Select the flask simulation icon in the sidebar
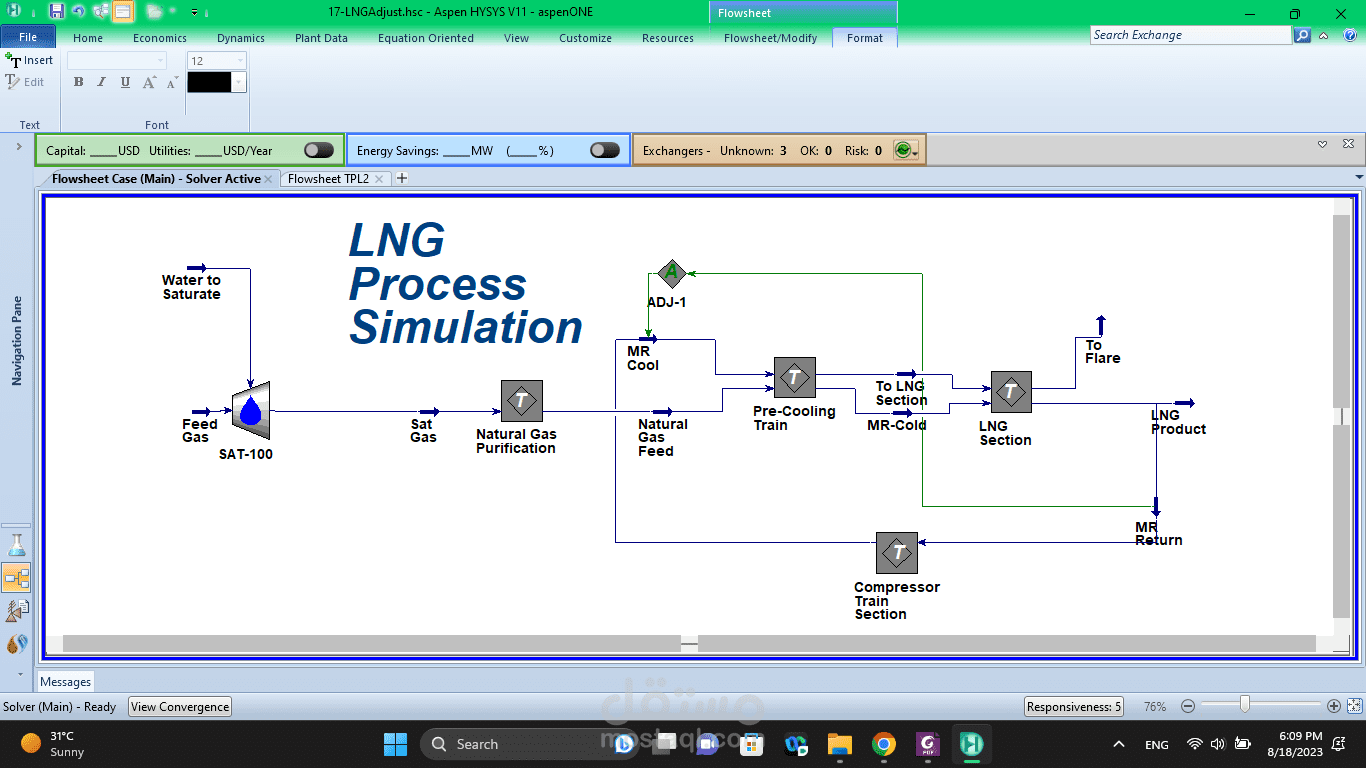This screenshot has height=768, width=1366. point(16,544)
